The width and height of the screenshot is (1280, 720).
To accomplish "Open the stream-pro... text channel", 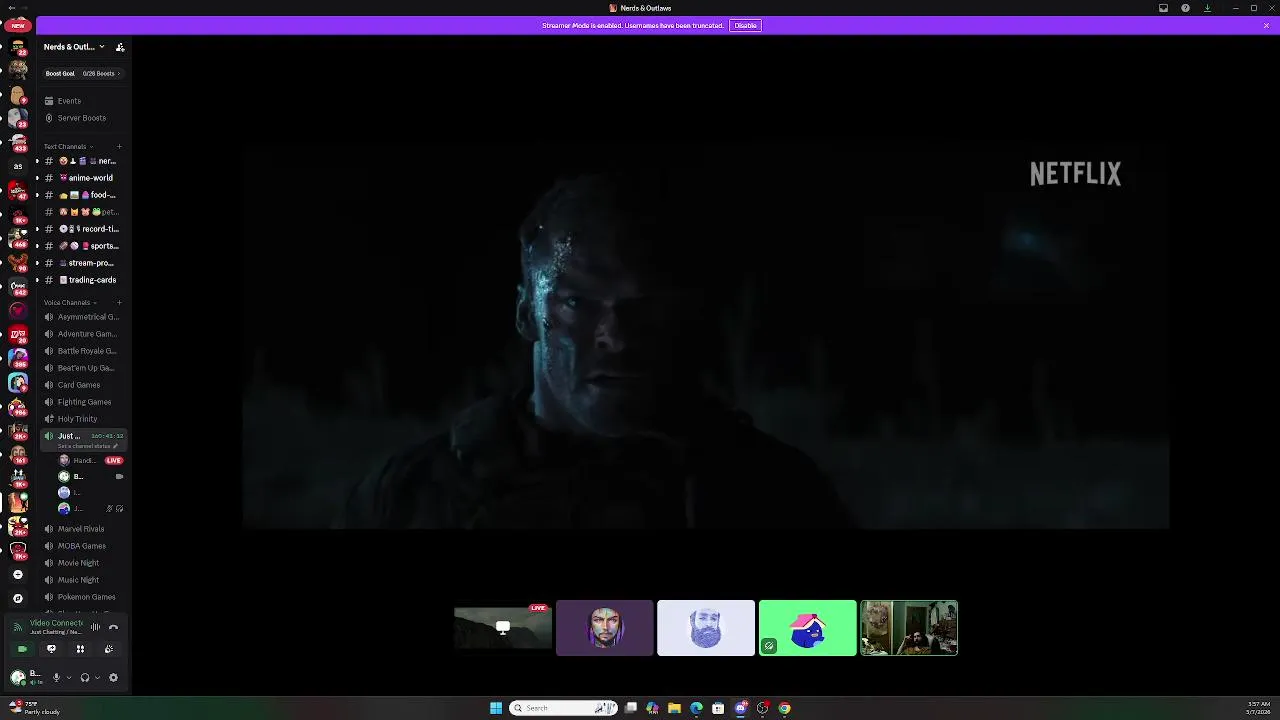I will (x=83, y=263).
